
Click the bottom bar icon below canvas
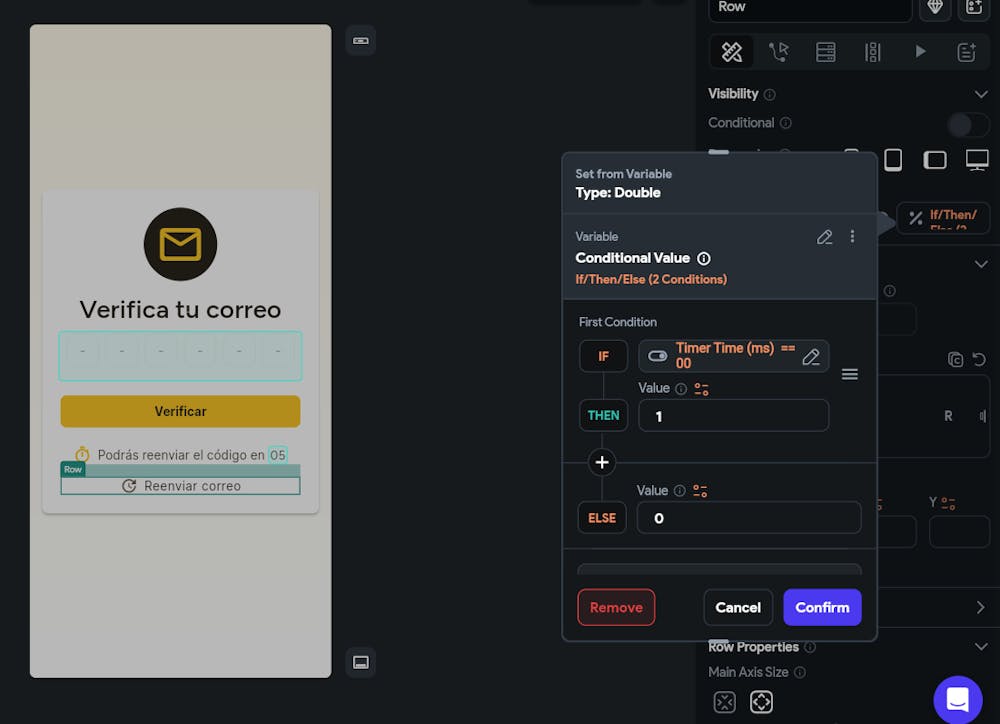tap(360, 662)
